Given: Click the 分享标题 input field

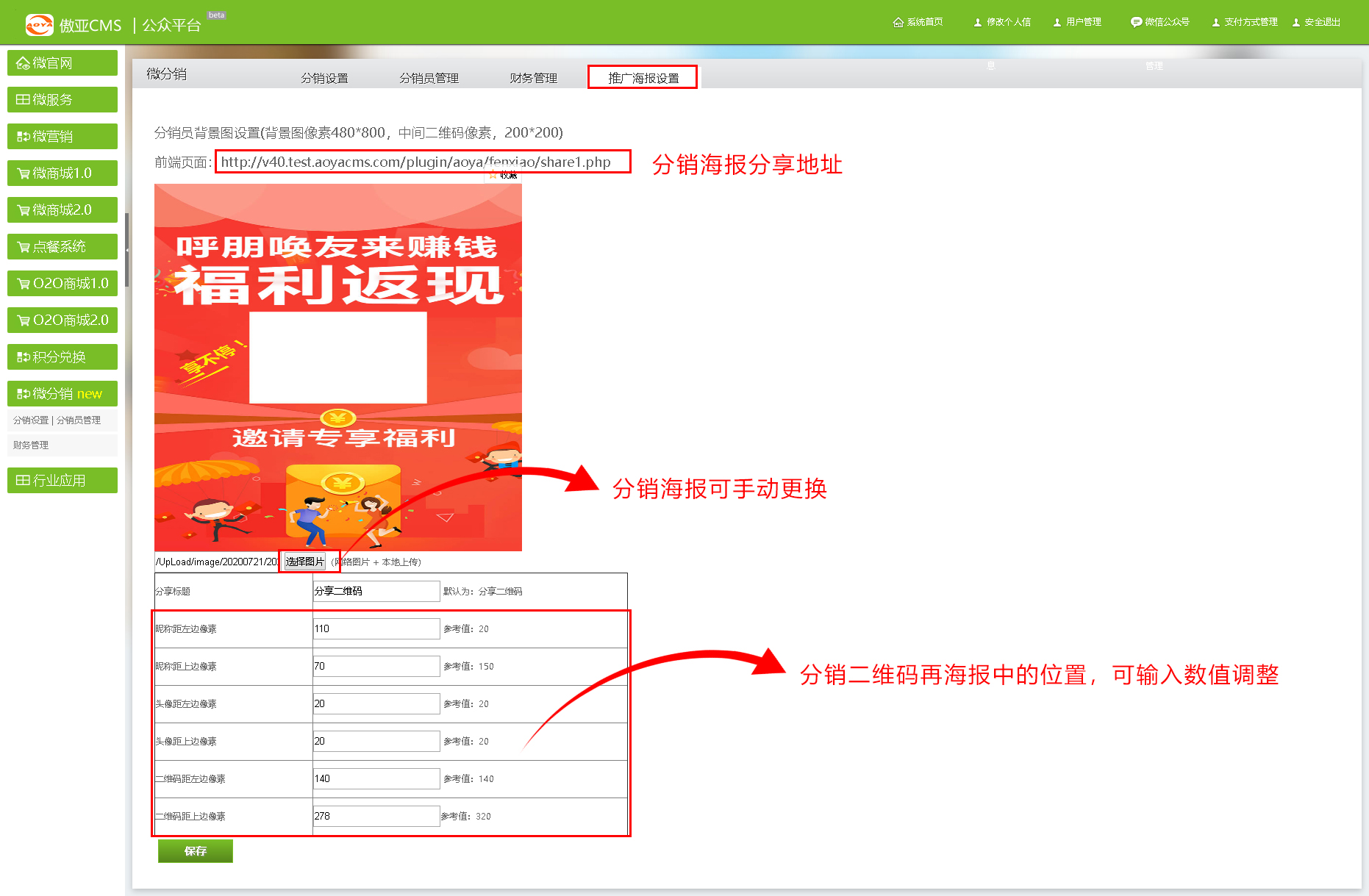Looking at the screenshot, I should pos(376,591).
